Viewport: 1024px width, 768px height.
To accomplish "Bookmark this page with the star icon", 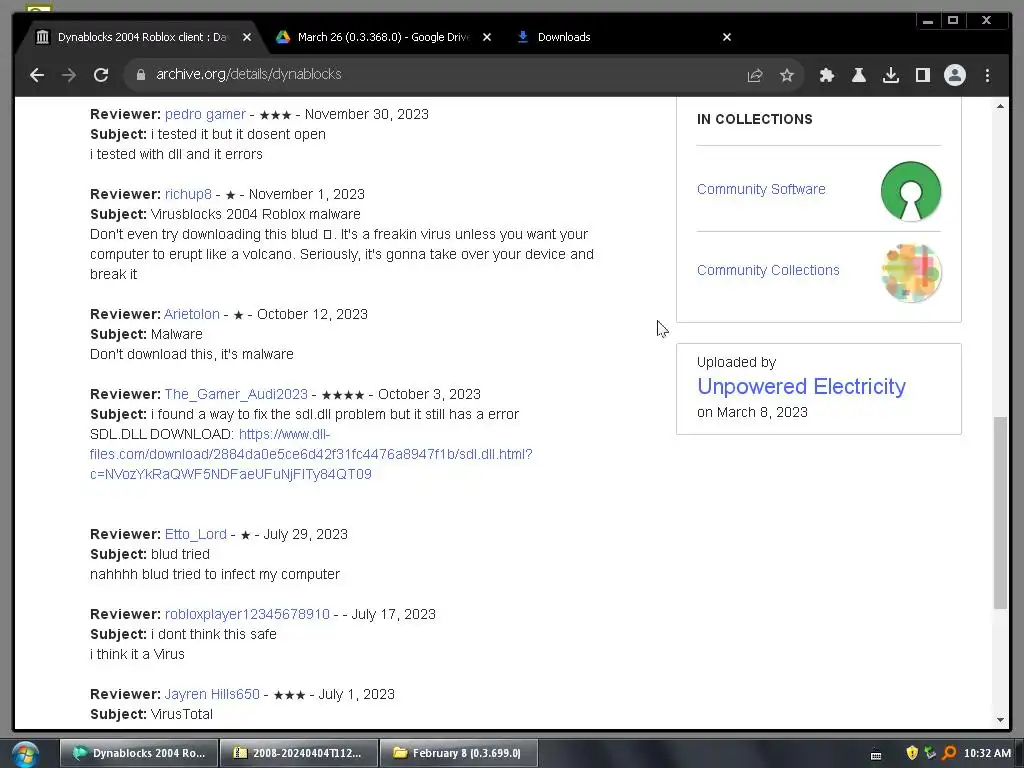I will tap(787, 75).
